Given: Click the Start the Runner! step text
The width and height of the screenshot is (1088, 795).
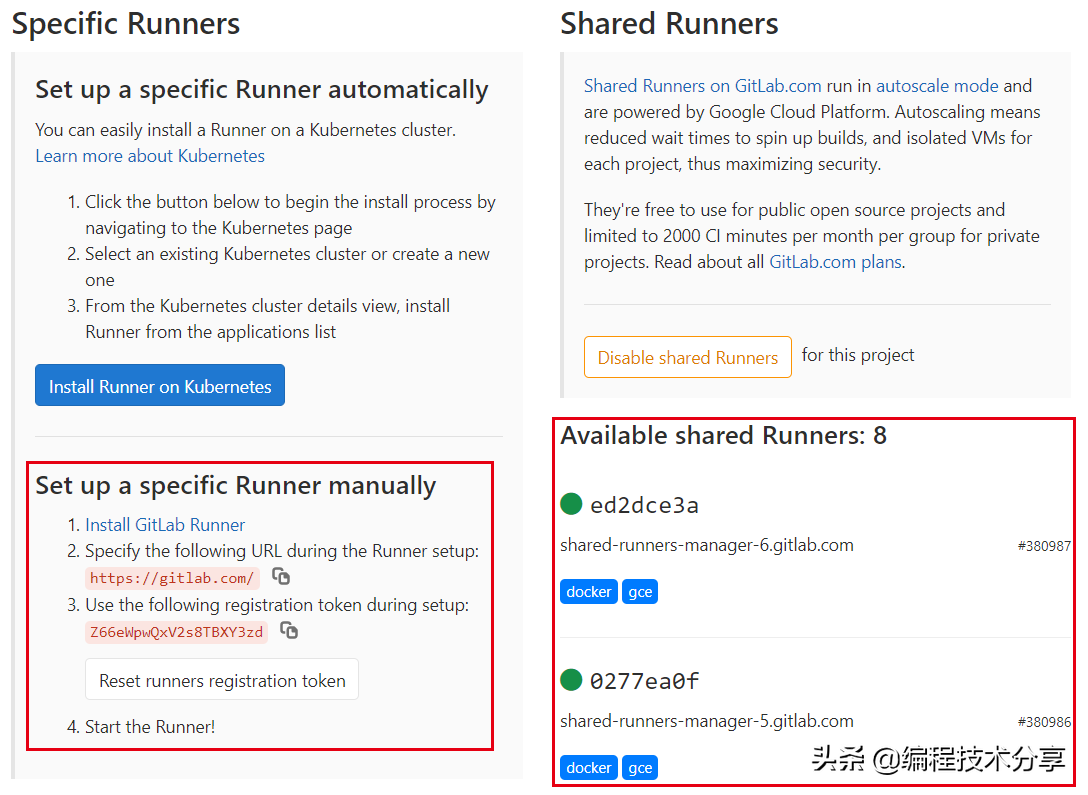Looking at the screenshot, I should [x=150, y=727].
